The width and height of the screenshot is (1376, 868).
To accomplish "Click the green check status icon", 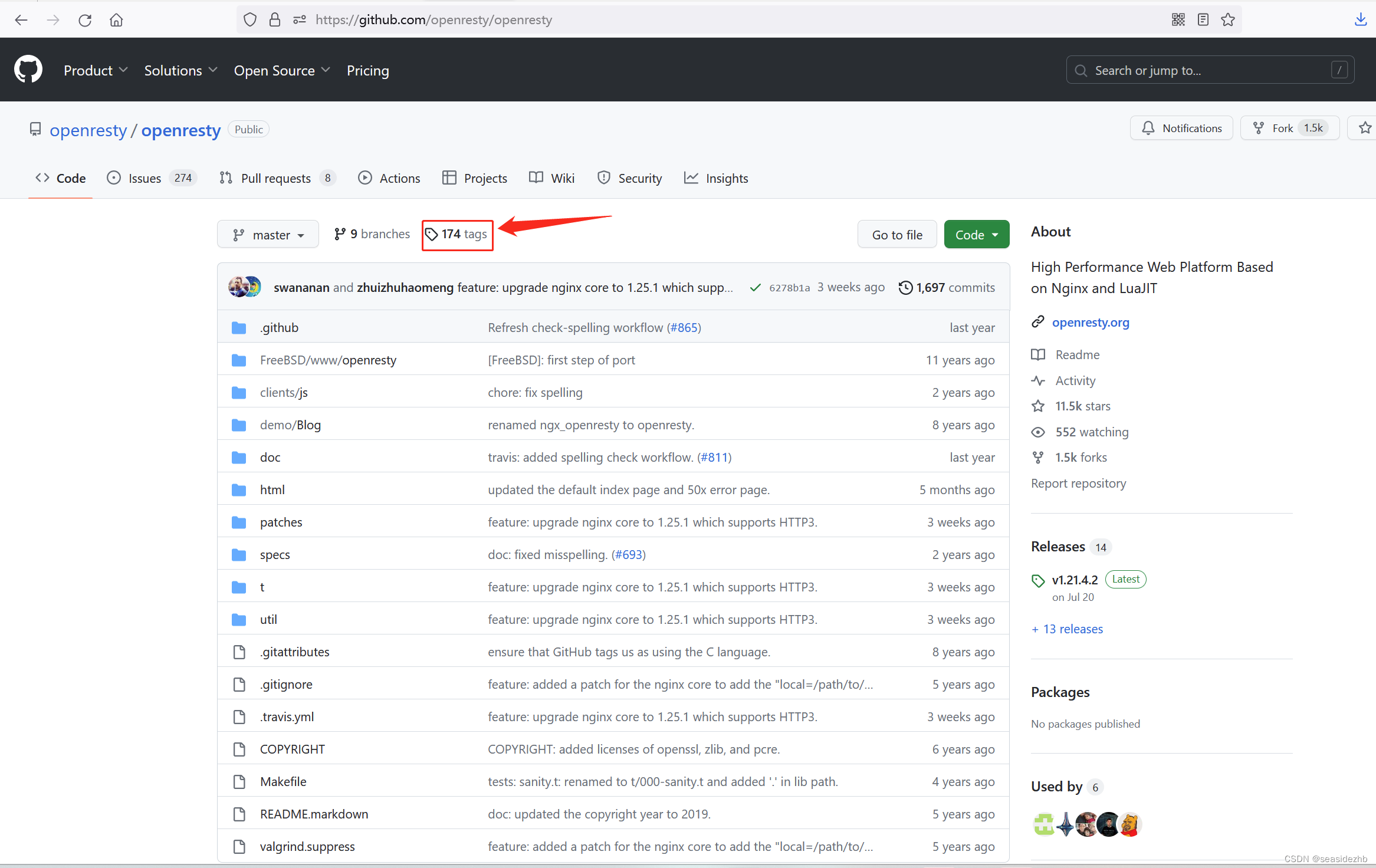I will coord(755,288).
